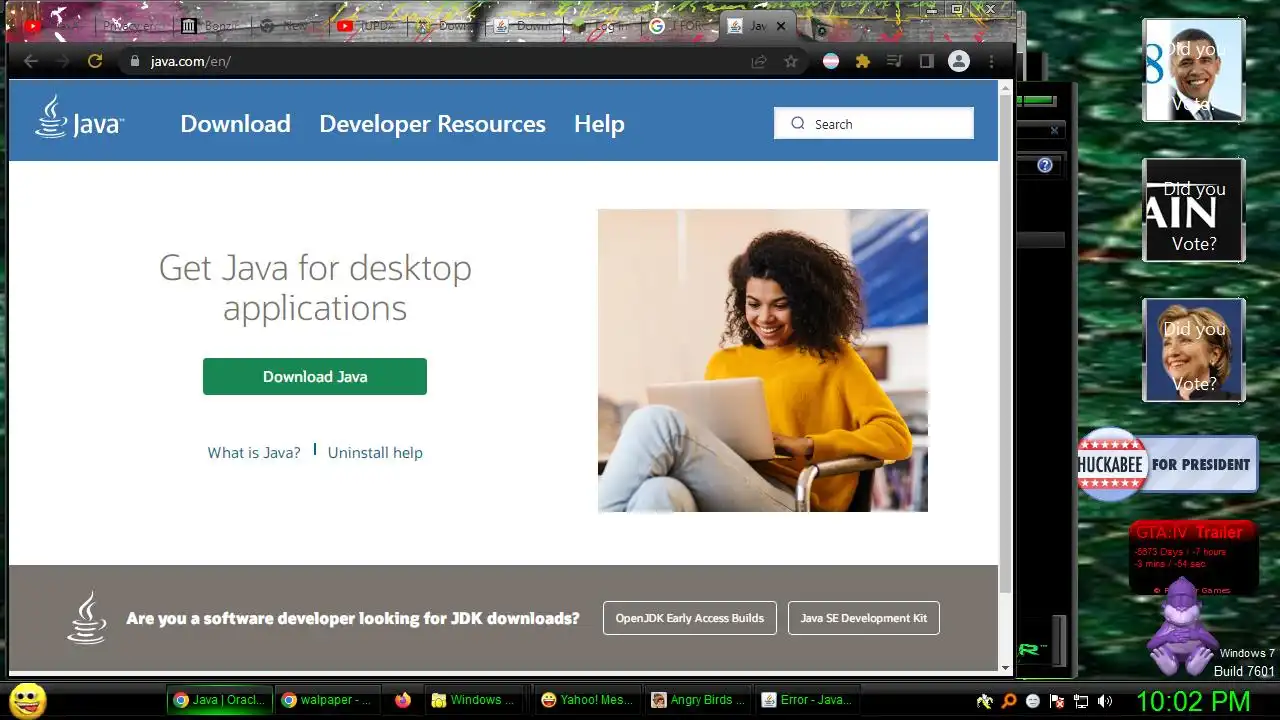This screenshot has height=720, width=1280.
Task: Open the Download menu item
Action: [235, 124]
